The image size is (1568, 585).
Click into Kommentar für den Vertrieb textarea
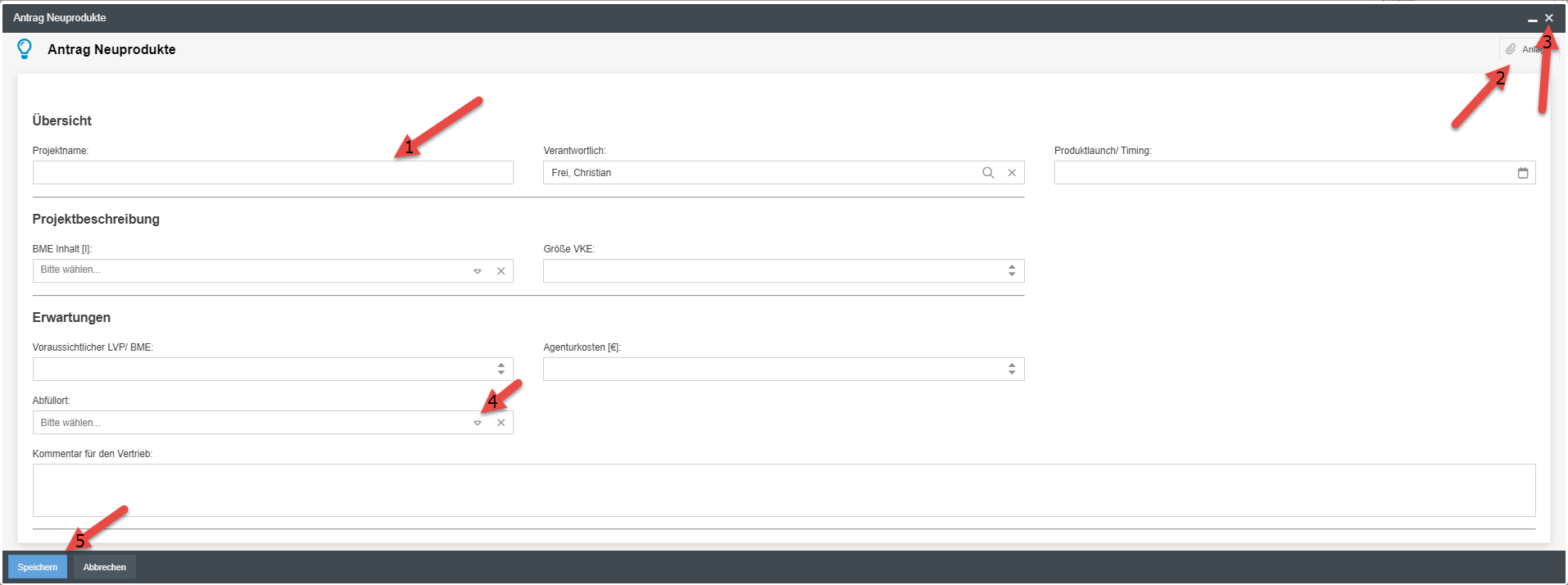[x=783, y=490]
